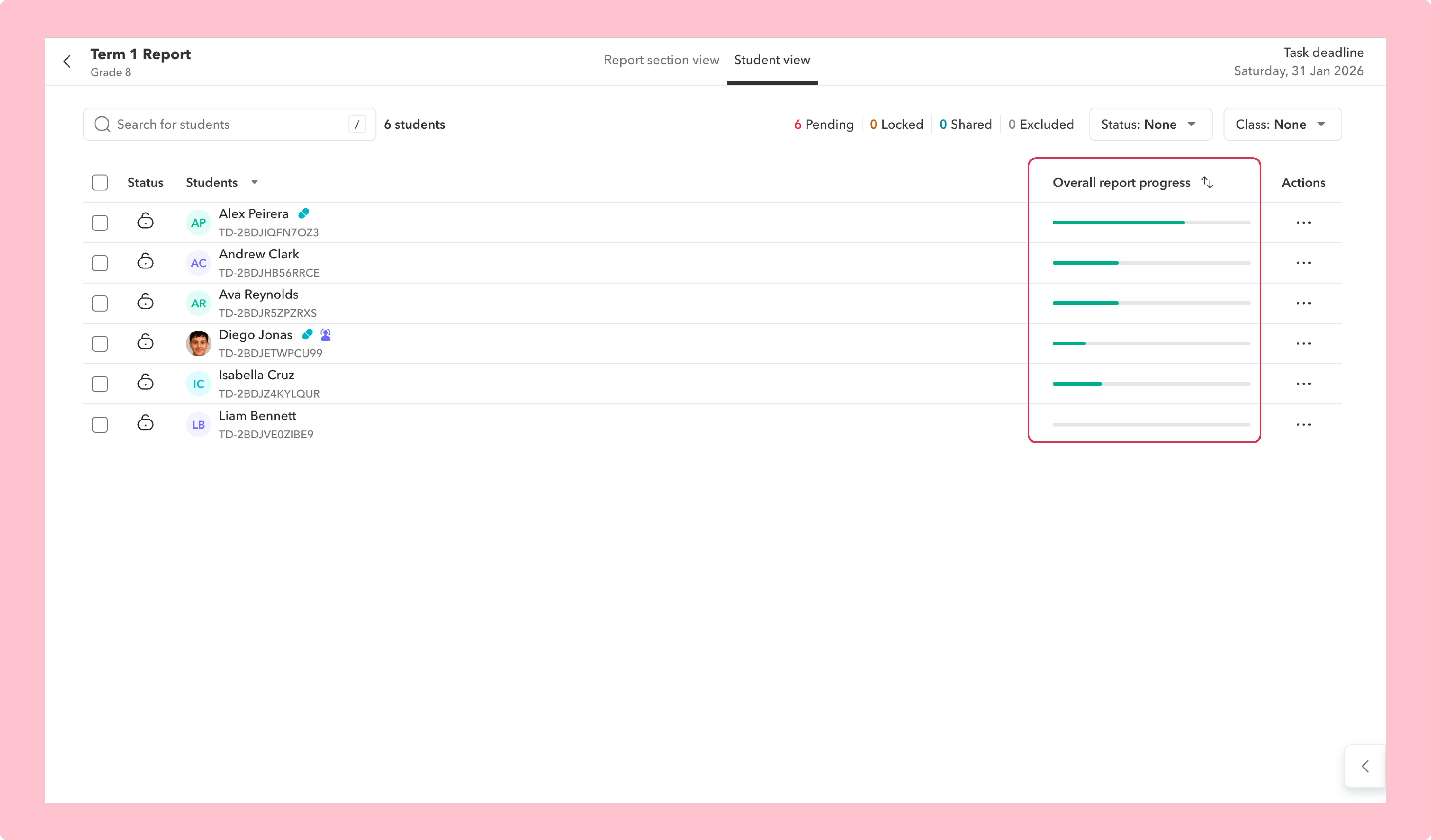
Task: Click the AR avatar for Ava Reynolds
Action: coord(198,303)
